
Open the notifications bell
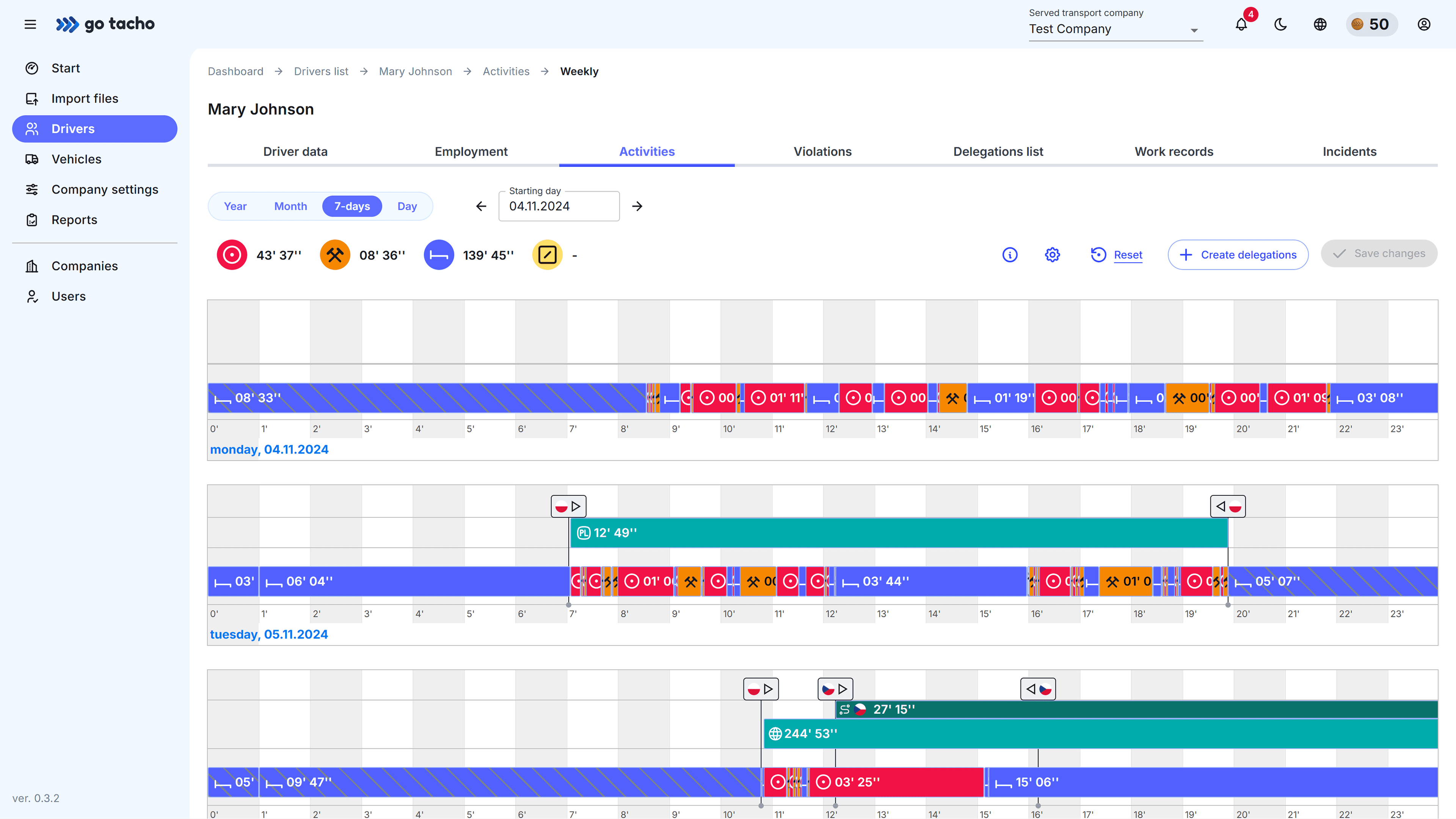1241,25
